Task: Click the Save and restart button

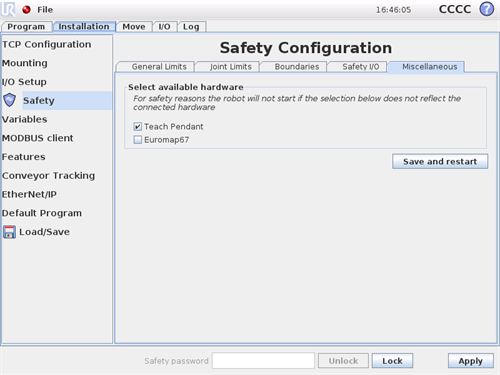Action: [440, 161]
